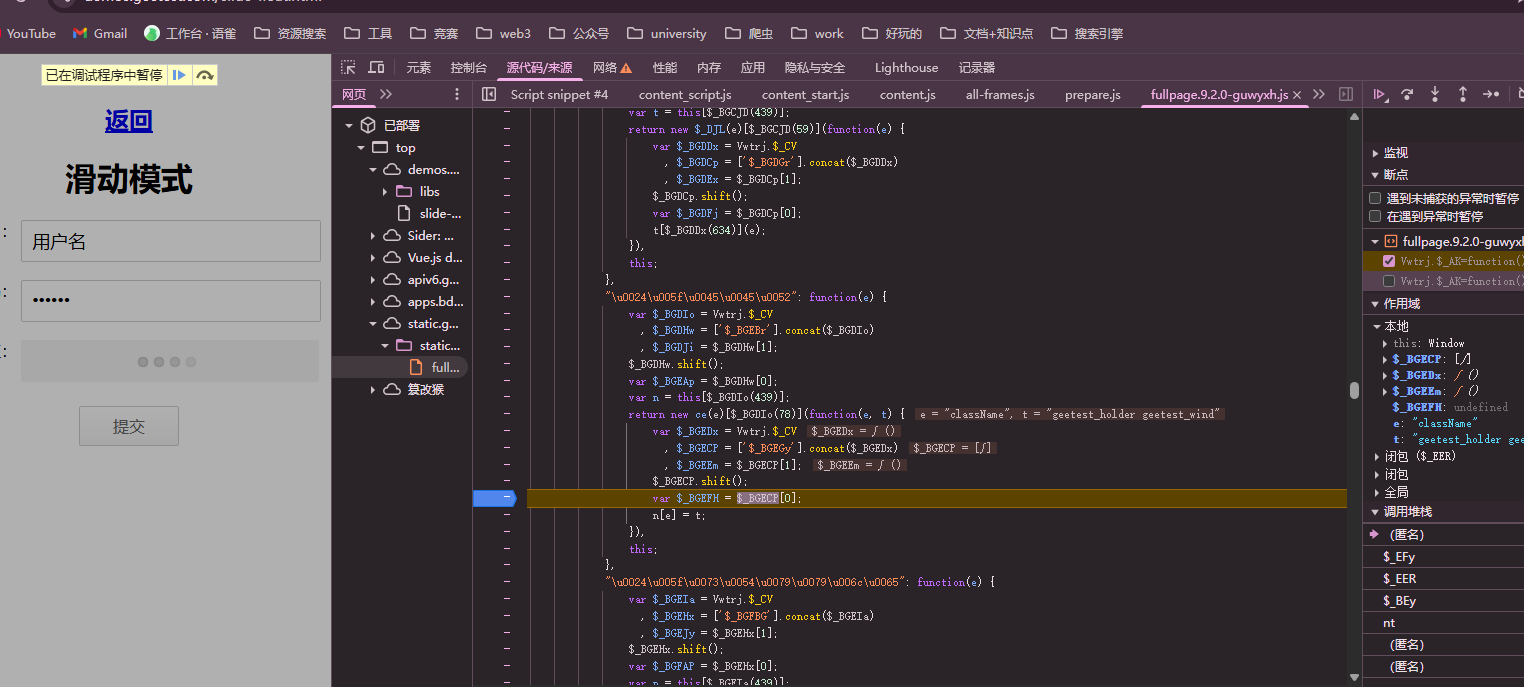The image size is (1524, 687).
Task: Click the slide-... file icon
Action: (404, 213)
